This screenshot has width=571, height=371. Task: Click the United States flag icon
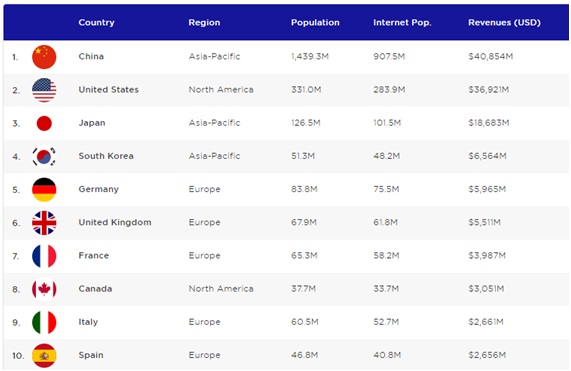tap(44, 90)
